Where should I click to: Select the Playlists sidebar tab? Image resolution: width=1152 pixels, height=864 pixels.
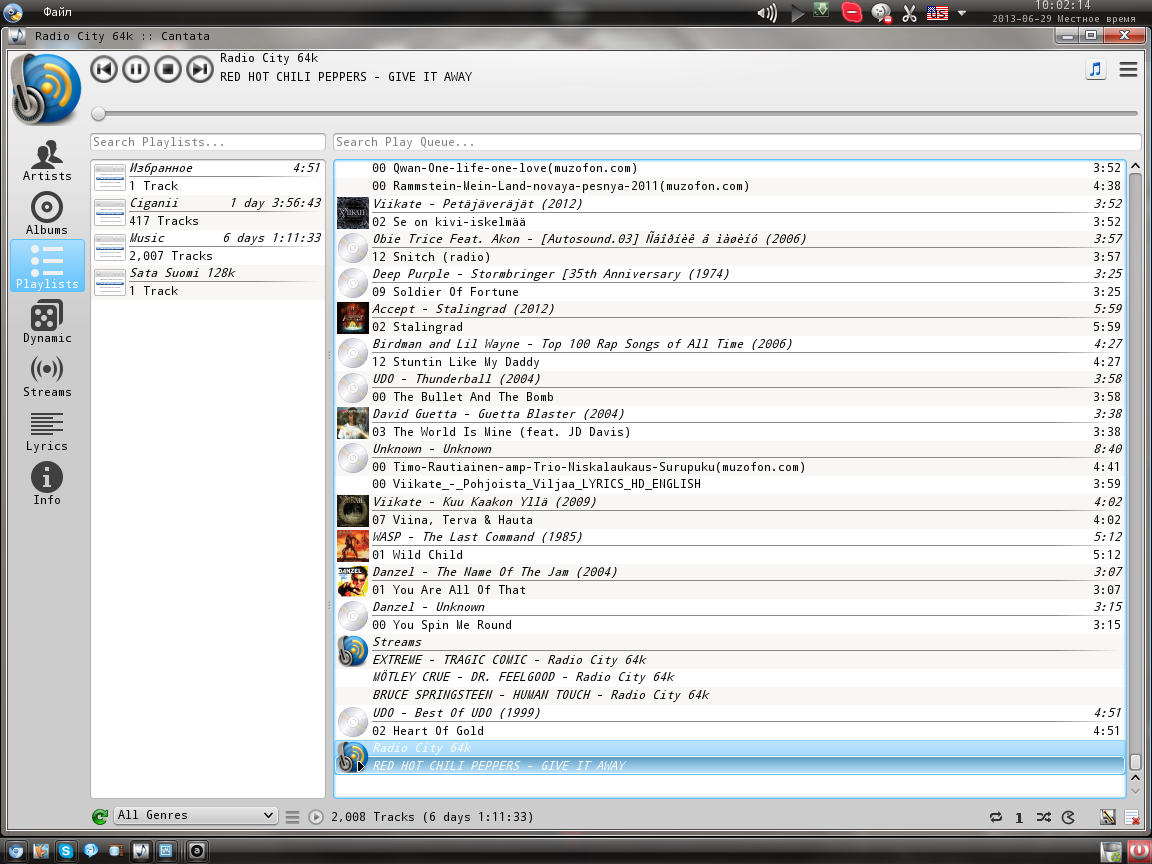pos(47,266)
